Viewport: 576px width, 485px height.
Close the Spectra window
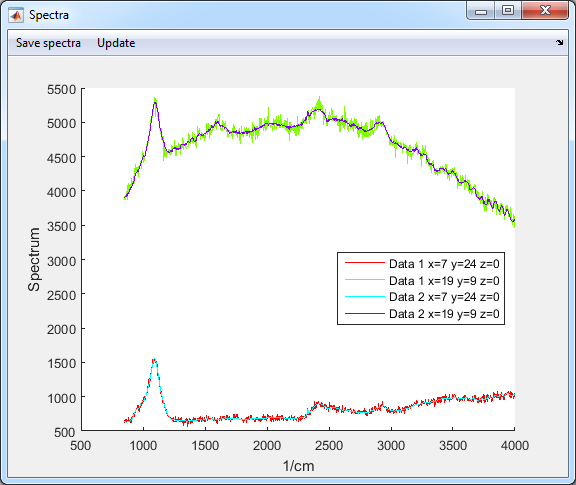point(545,10)
